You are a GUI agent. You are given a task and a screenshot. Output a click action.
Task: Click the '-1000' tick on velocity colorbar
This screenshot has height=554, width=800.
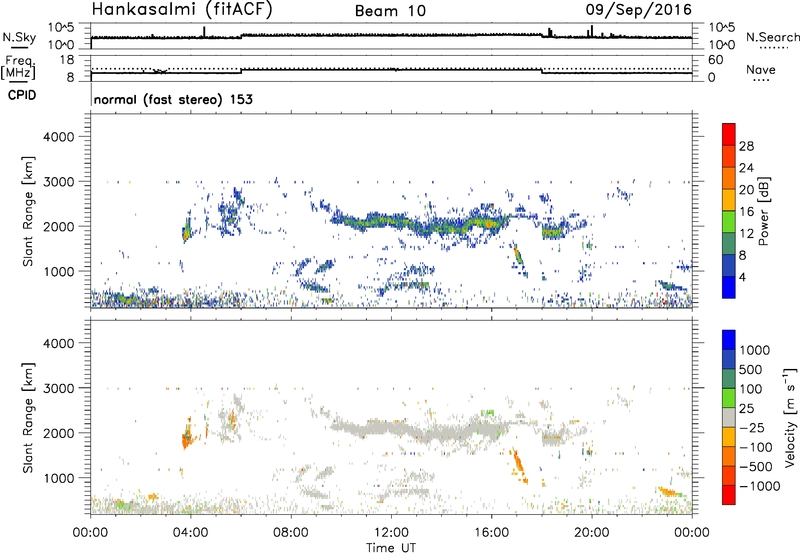tap(760, 486)
